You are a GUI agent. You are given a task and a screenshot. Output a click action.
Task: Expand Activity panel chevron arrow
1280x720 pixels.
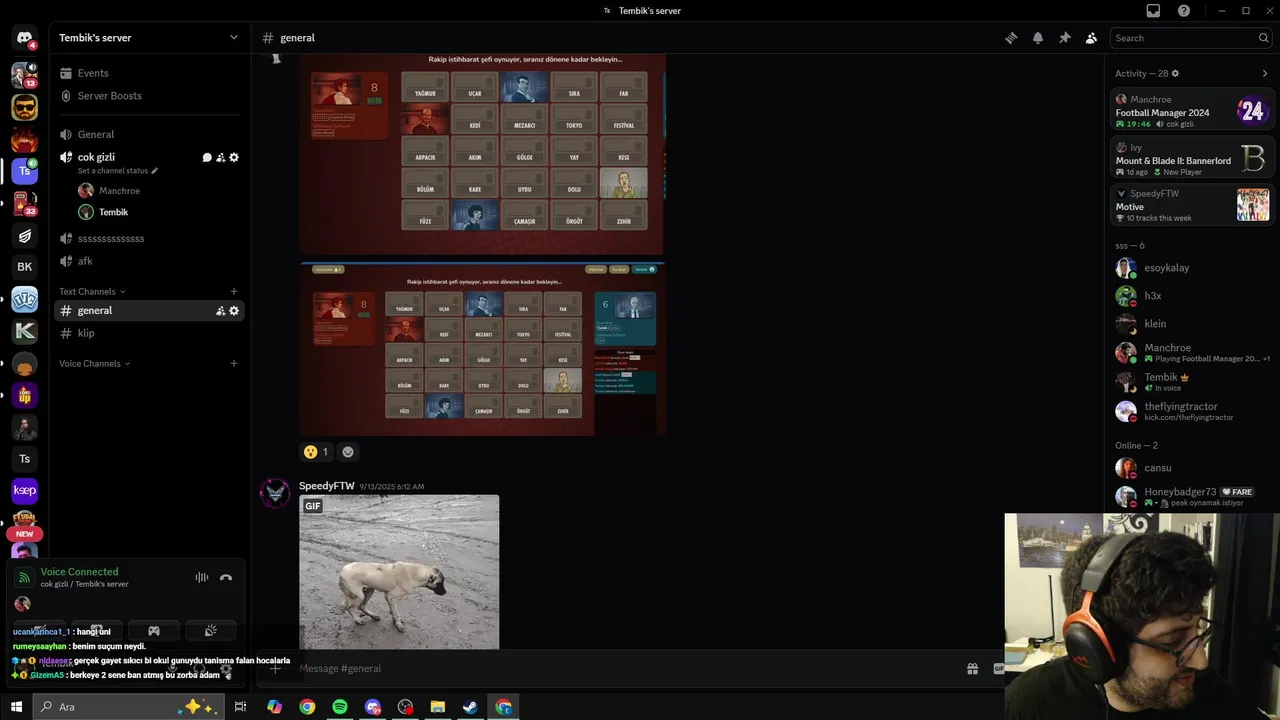(x=1264, y=73)
